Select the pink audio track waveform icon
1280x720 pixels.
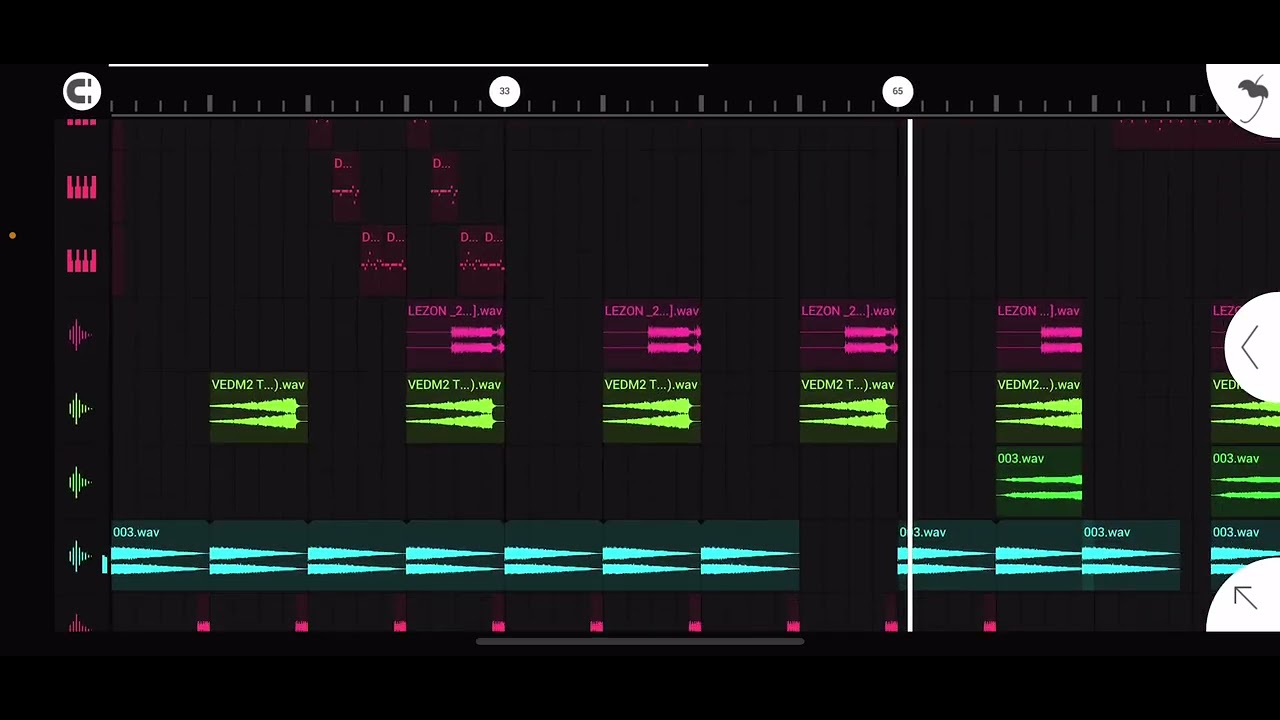pos(80,335)
